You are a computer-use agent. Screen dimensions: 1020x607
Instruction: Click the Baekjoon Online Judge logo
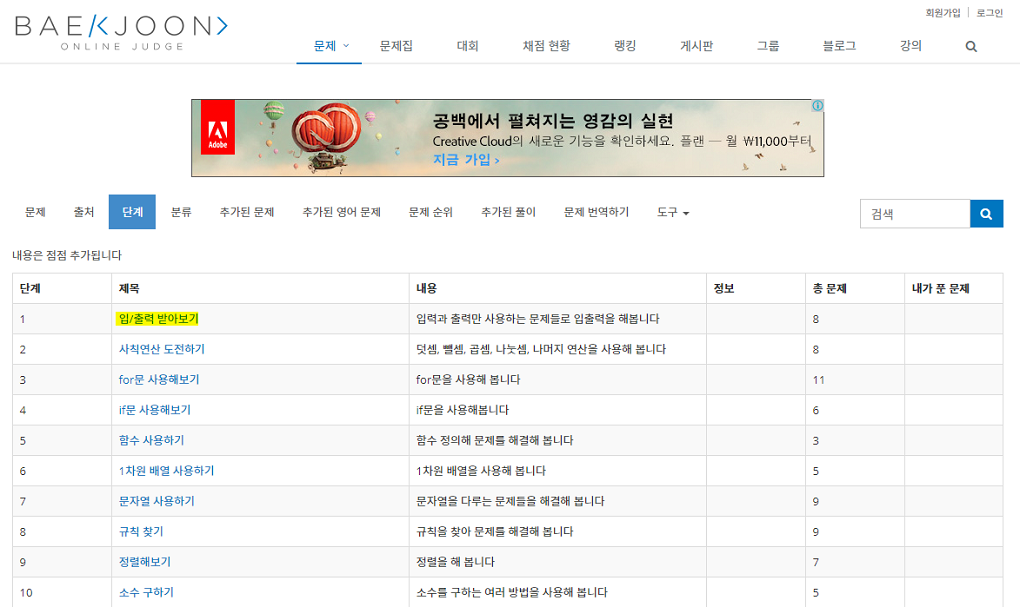[121, 33]
